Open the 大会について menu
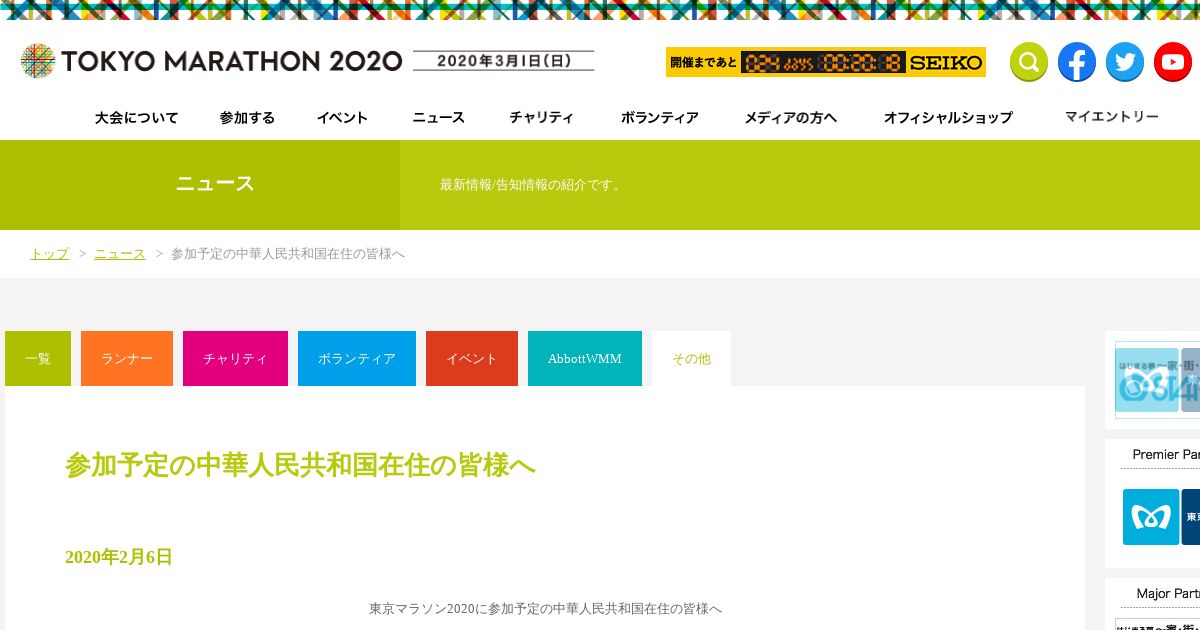 (x=136, y=117)
